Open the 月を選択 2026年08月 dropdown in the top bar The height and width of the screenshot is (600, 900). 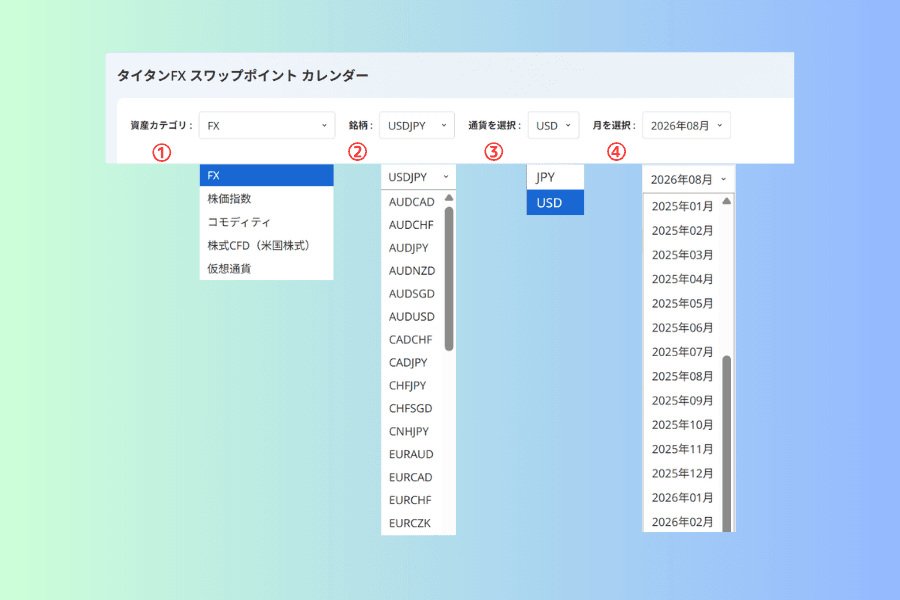click(686, 125)
